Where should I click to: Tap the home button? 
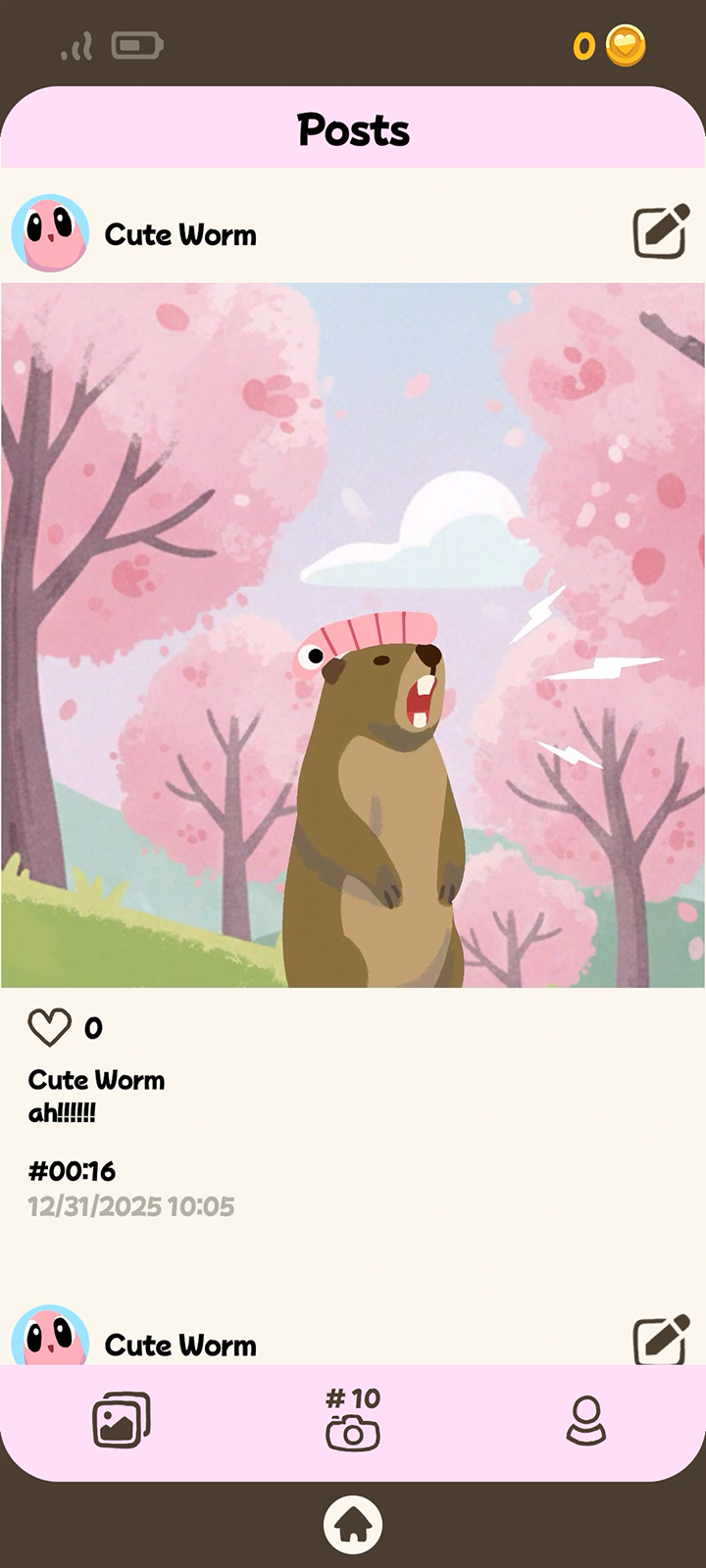tap(353, 1525)
